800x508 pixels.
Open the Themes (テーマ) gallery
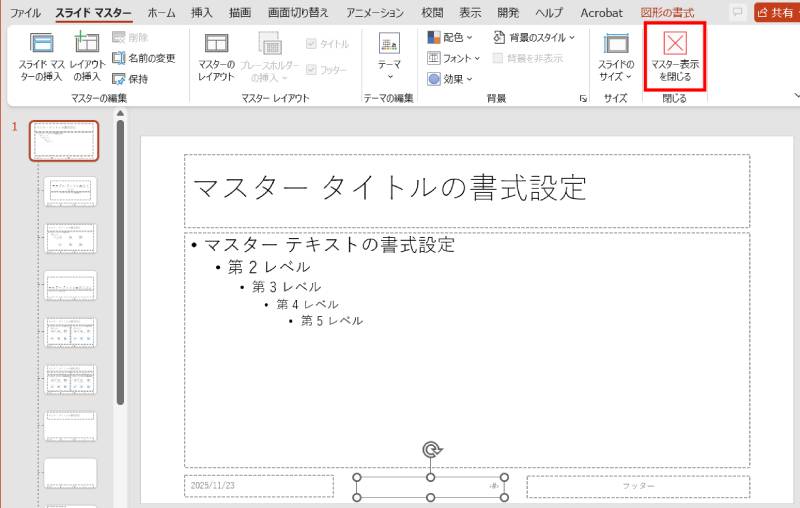[x=389, y=57]
